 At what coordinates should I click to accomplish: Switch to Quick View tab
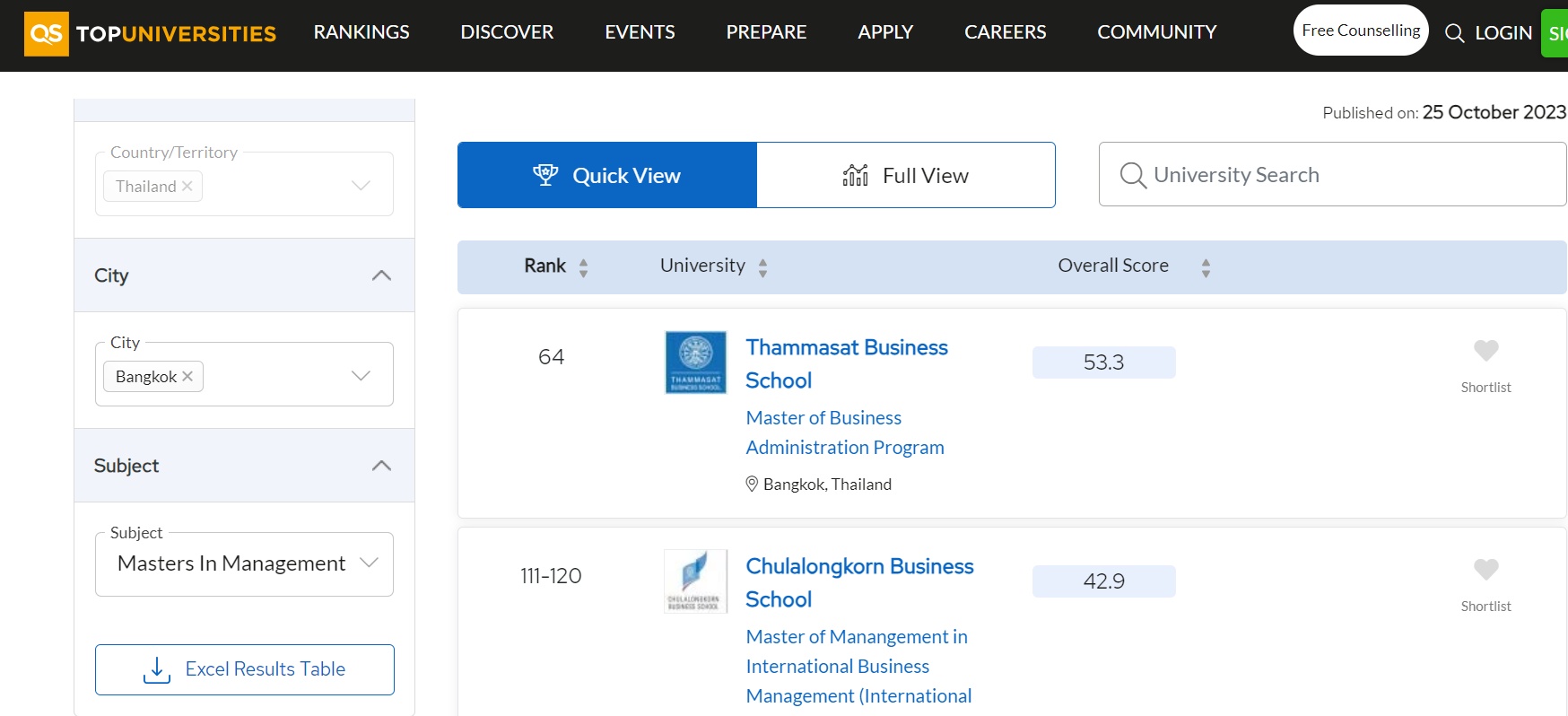607,175
